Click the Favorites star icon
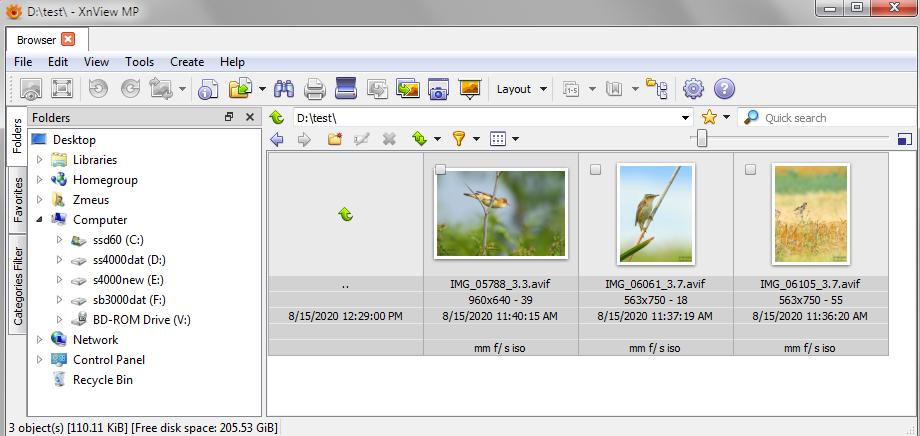 [x=710, y=117]
